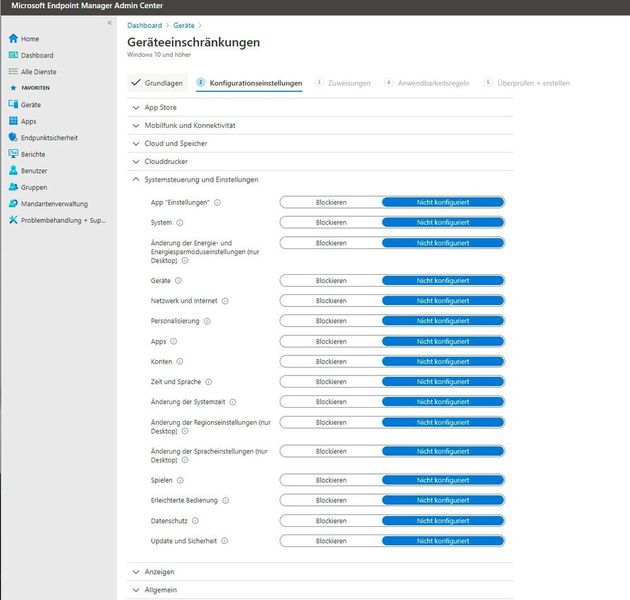630x600 pixels.
Task: Set App "Einstellungen" to Blockieren
Action: point(331,203)
